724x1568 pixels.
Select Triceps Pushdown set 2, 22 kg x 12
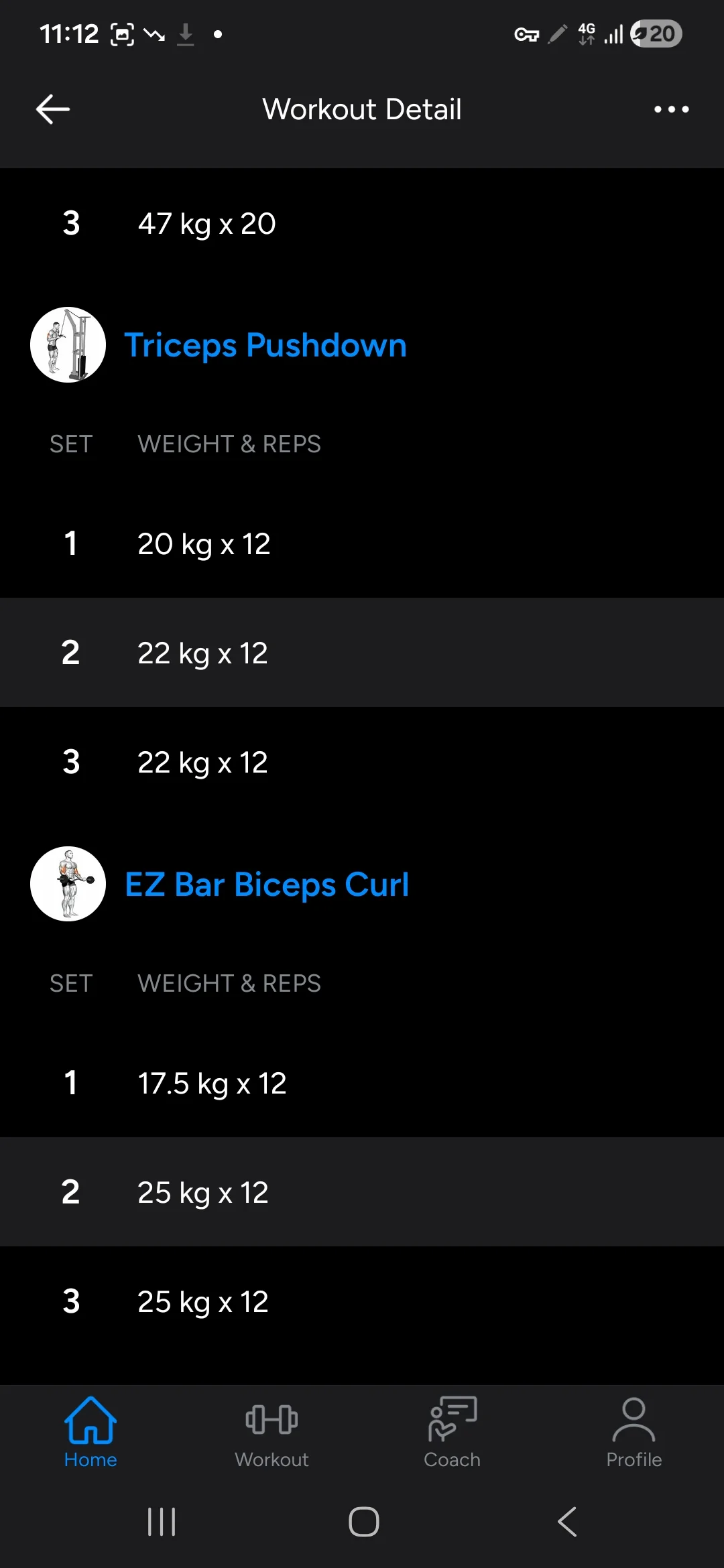[x=362, y=653]
